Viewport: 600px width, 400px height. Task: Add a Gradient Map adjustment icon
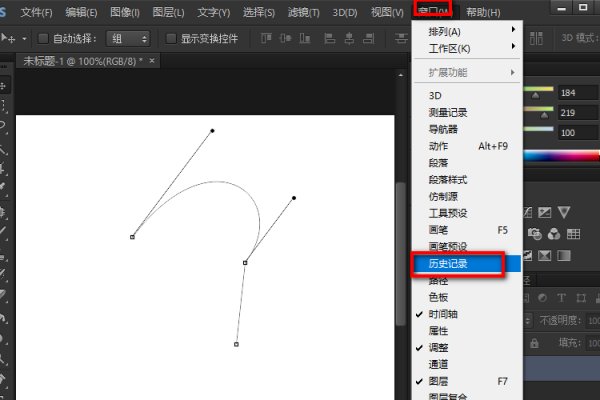(x=564, y=255)
